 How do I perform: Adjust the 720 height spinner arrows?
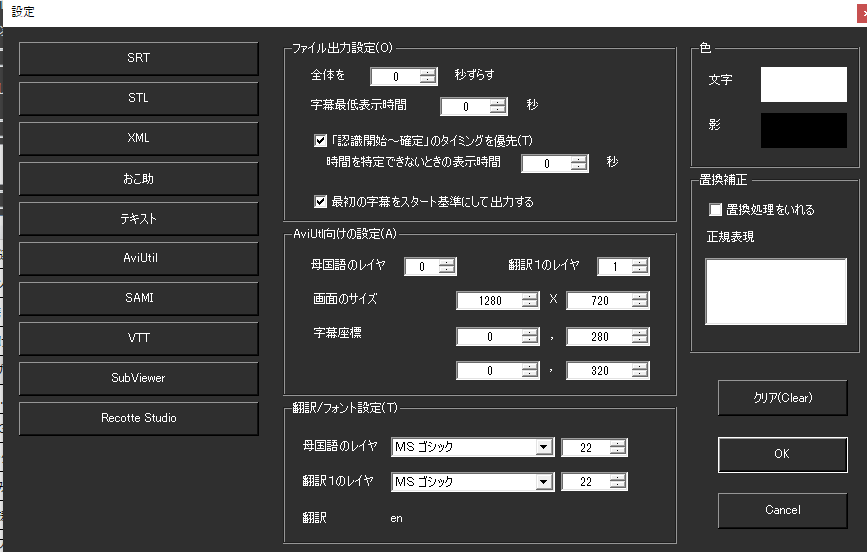(640, 300)
